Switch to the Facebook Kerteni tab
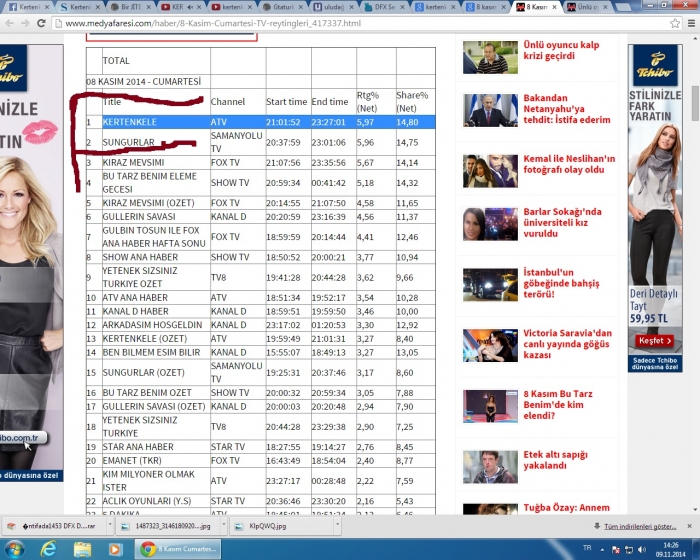700x560 pixels. 27,7
